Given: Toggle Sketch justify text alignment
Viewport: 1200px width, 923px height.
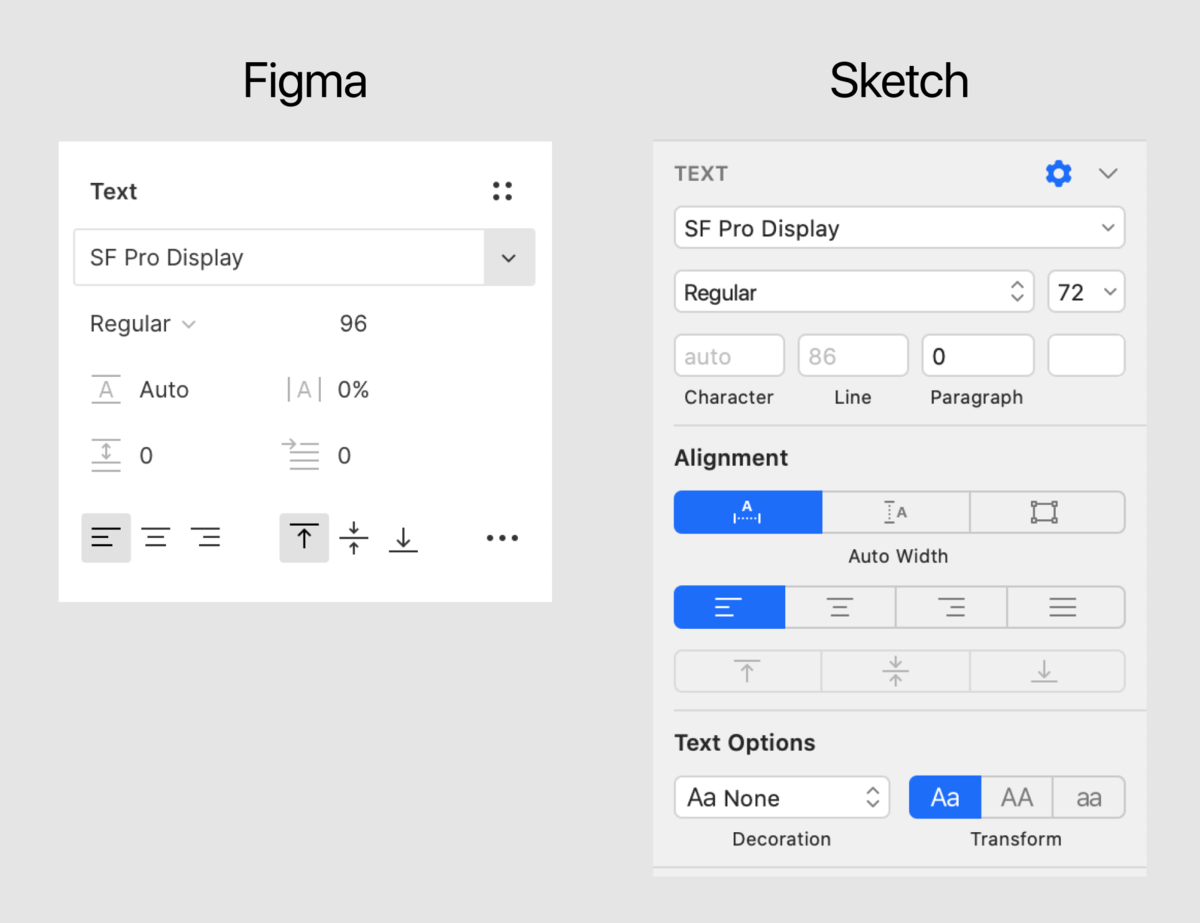Looking at the screenshot, I should 1065,607.
